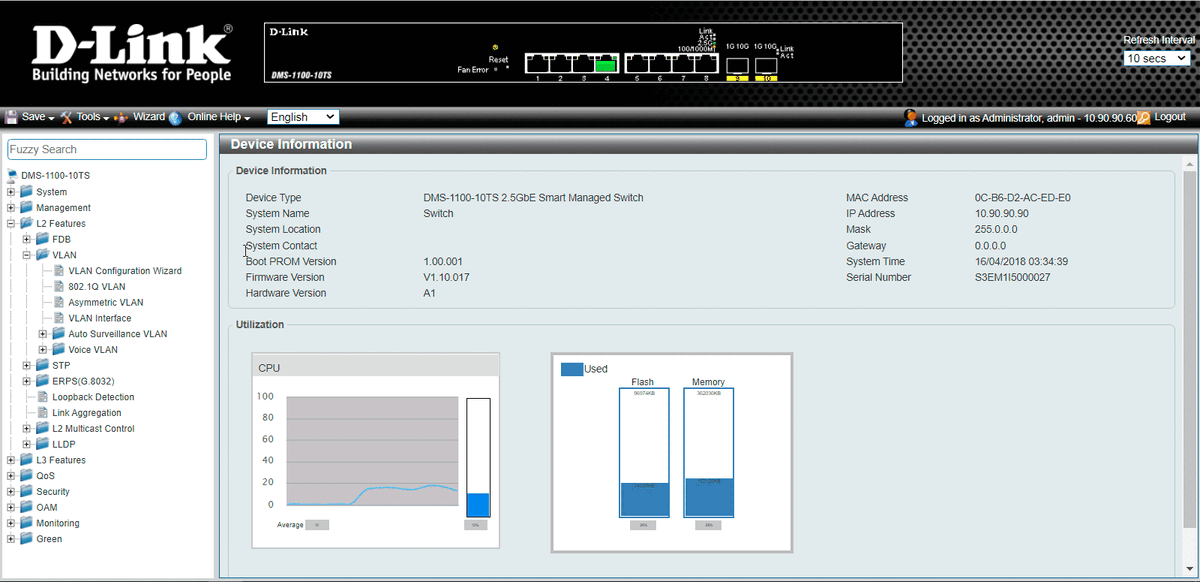Click the Save floppy disk icon
This screenshot has height=582, width=1200.
pos(12,117)
